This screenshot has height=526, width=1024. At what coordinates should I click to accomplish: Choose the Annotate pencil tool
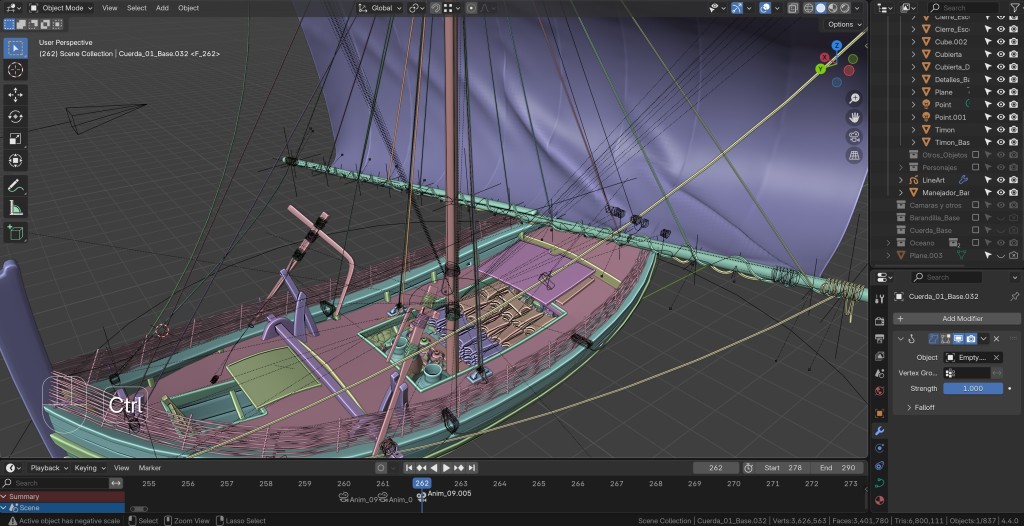click(16, 186)
